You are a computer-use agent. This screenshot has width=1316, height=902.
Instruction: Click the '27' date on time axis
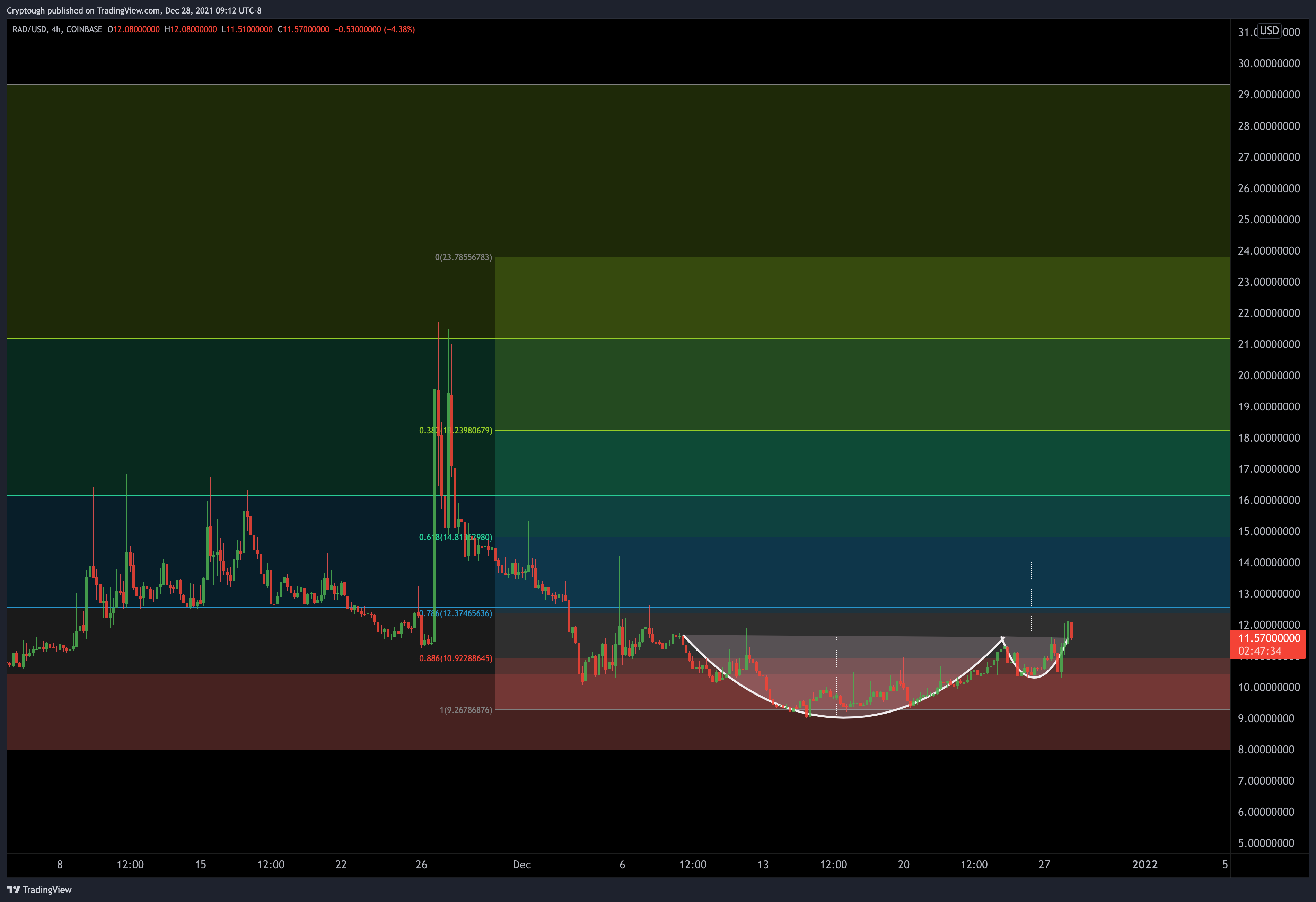coord(1044,865)
